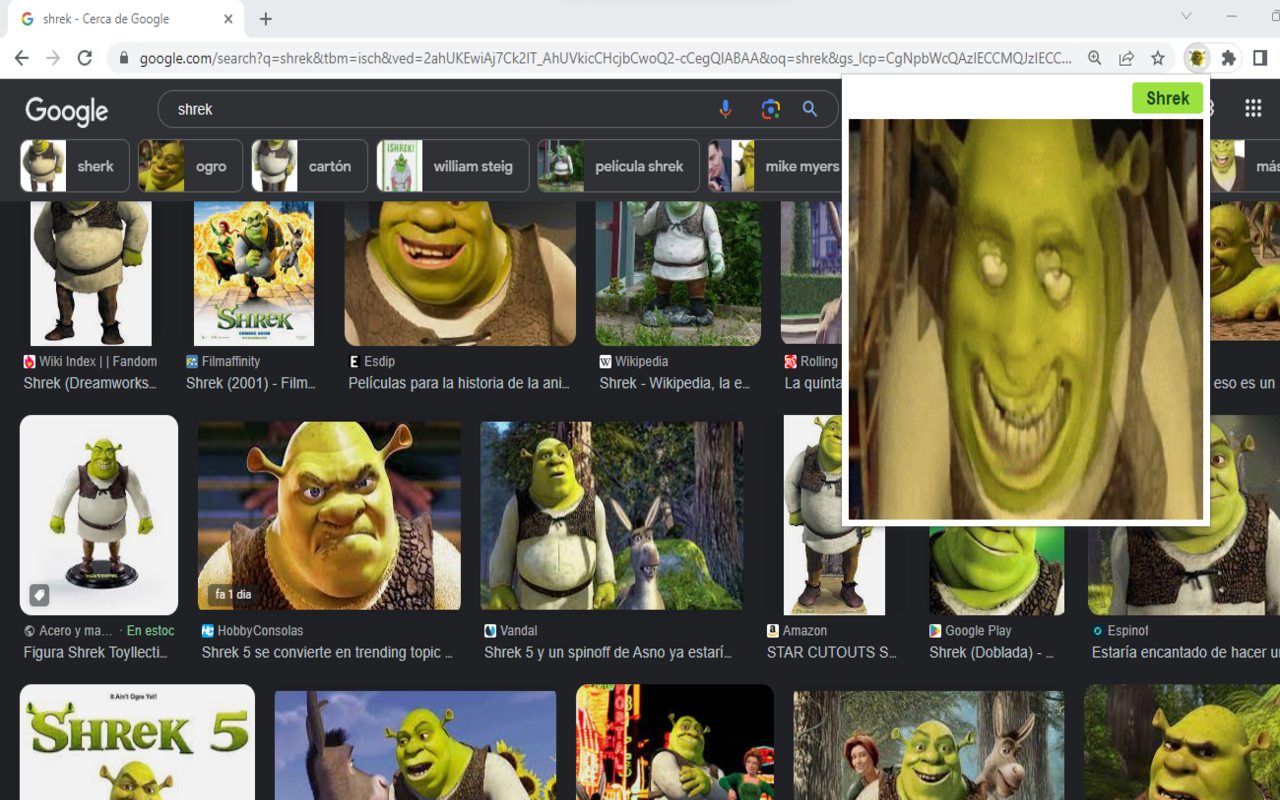1280x800 pixels.
Task: Open the Wikipedia Shrek statue image
Action: 678,273
